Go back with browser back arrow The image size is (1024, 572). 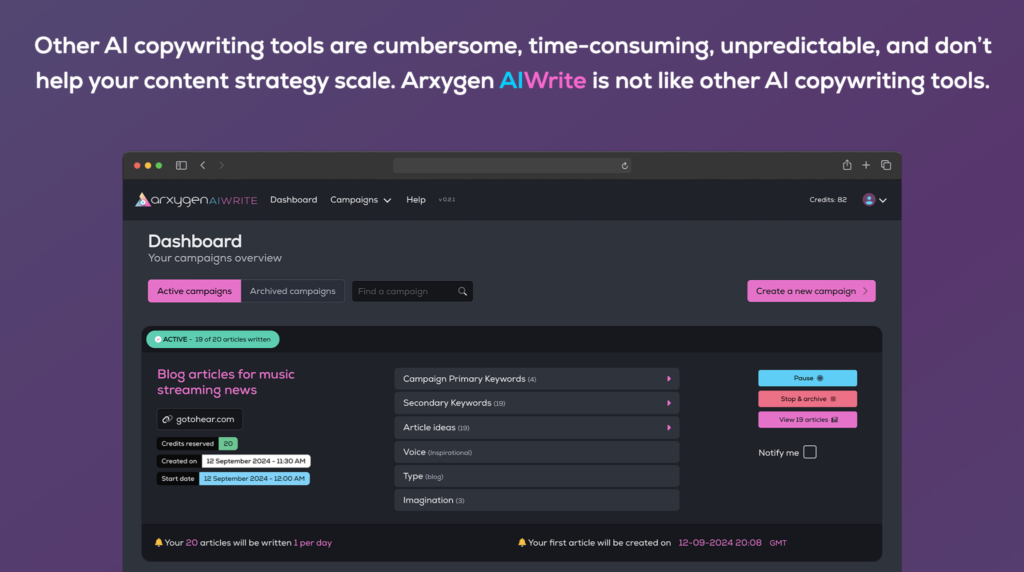[x=202, y=165]
